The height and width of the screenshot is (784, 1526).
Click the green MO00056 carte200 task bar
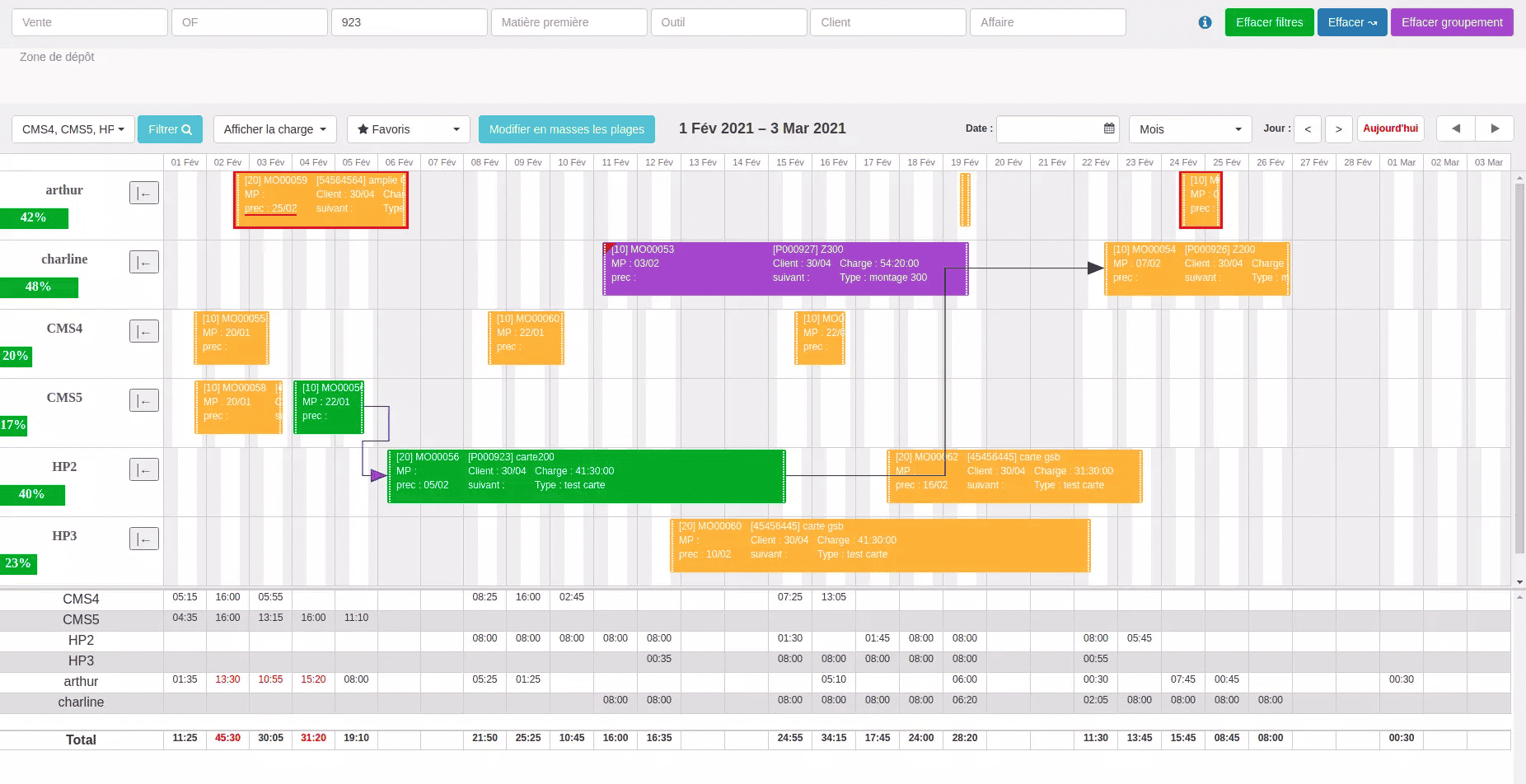585,475
